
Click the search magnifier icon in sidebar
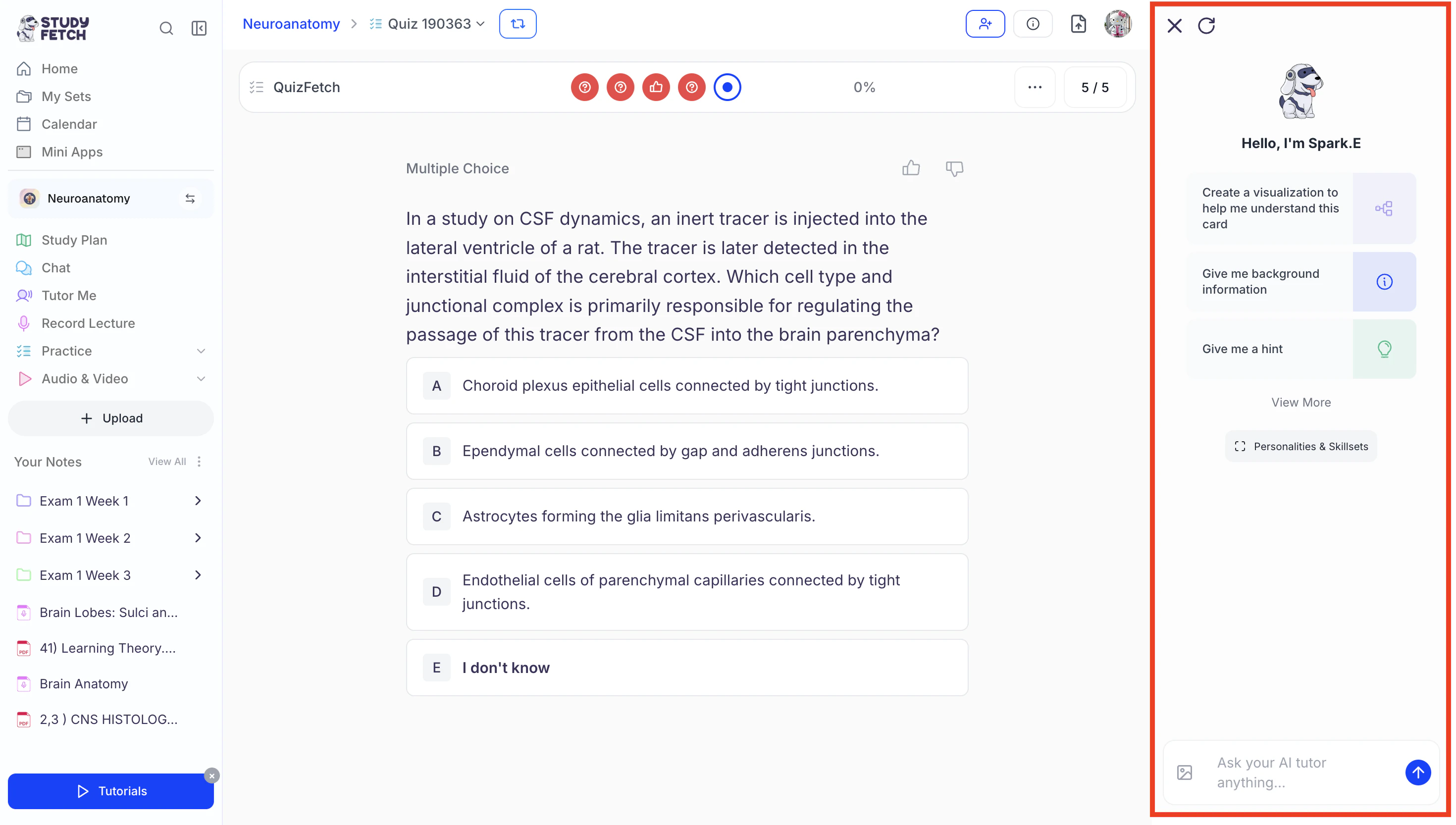tap(166, 28)
